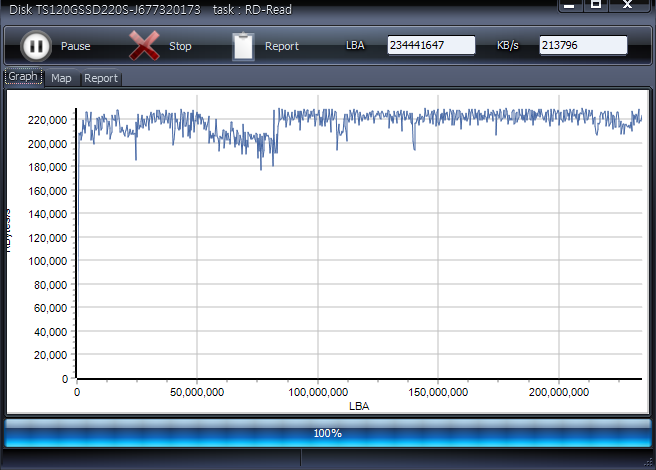The image size is (656, 470).
Task: Click inside the read speed graph area
Action: point(360,260)
